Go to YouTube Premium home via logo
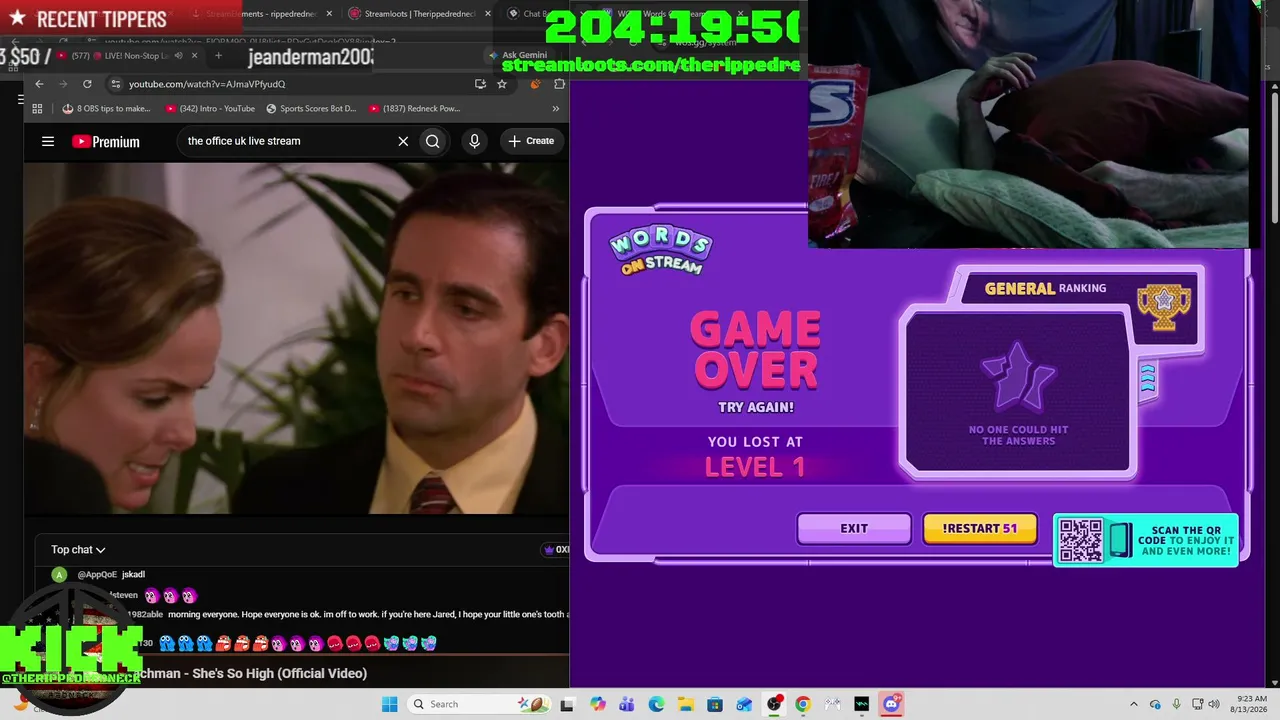Image resolution: width=1280 pixels, height=720 pixels. [x=106, y=142]
